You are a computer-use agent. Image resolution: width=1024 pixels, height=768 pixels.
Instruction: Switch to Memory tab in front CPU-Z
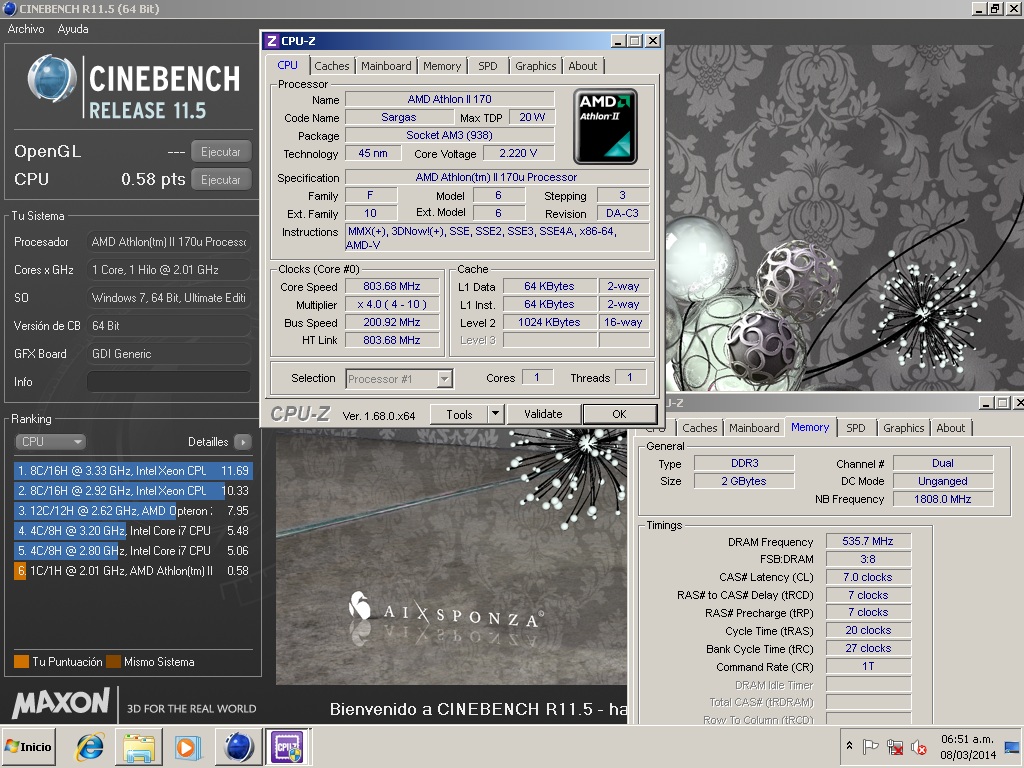point(441,66)
